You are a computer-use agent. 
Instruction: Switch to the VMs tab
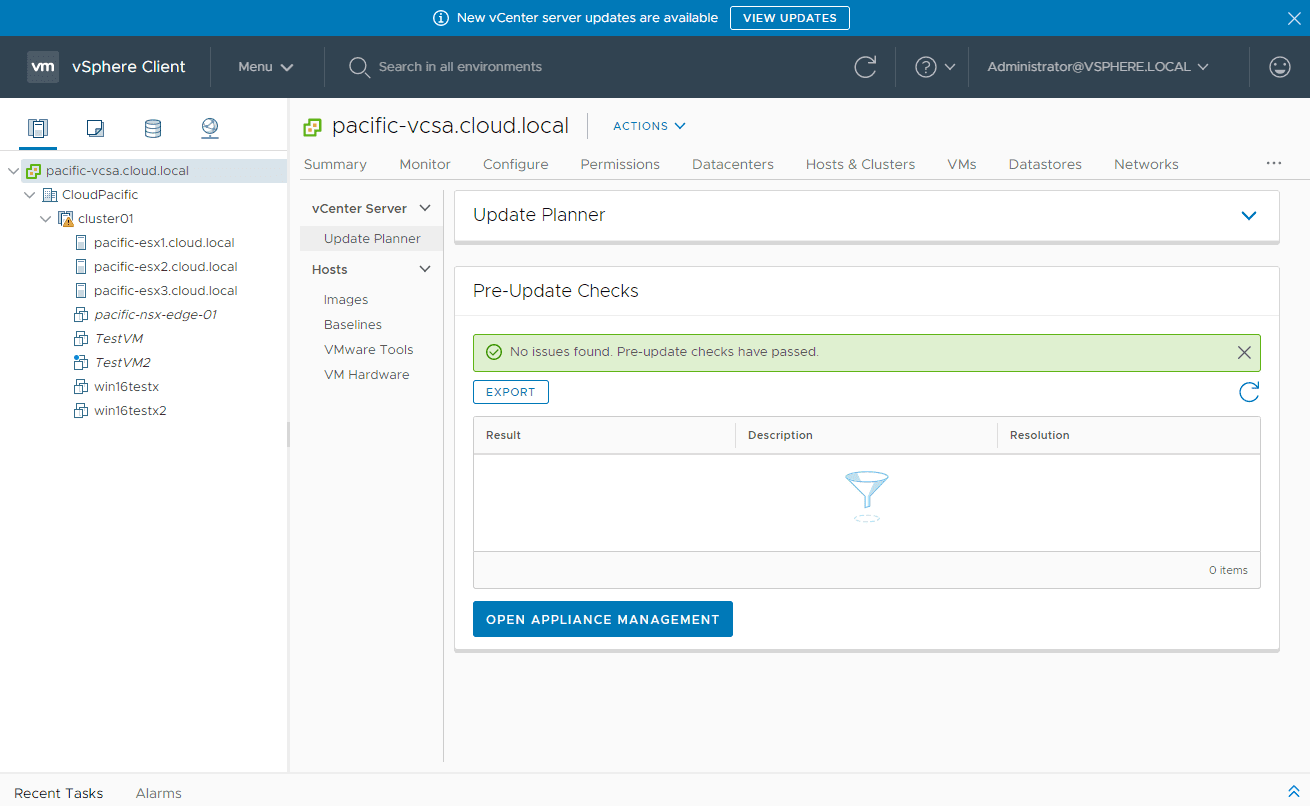pyautogui.click(x=962, y=164)
